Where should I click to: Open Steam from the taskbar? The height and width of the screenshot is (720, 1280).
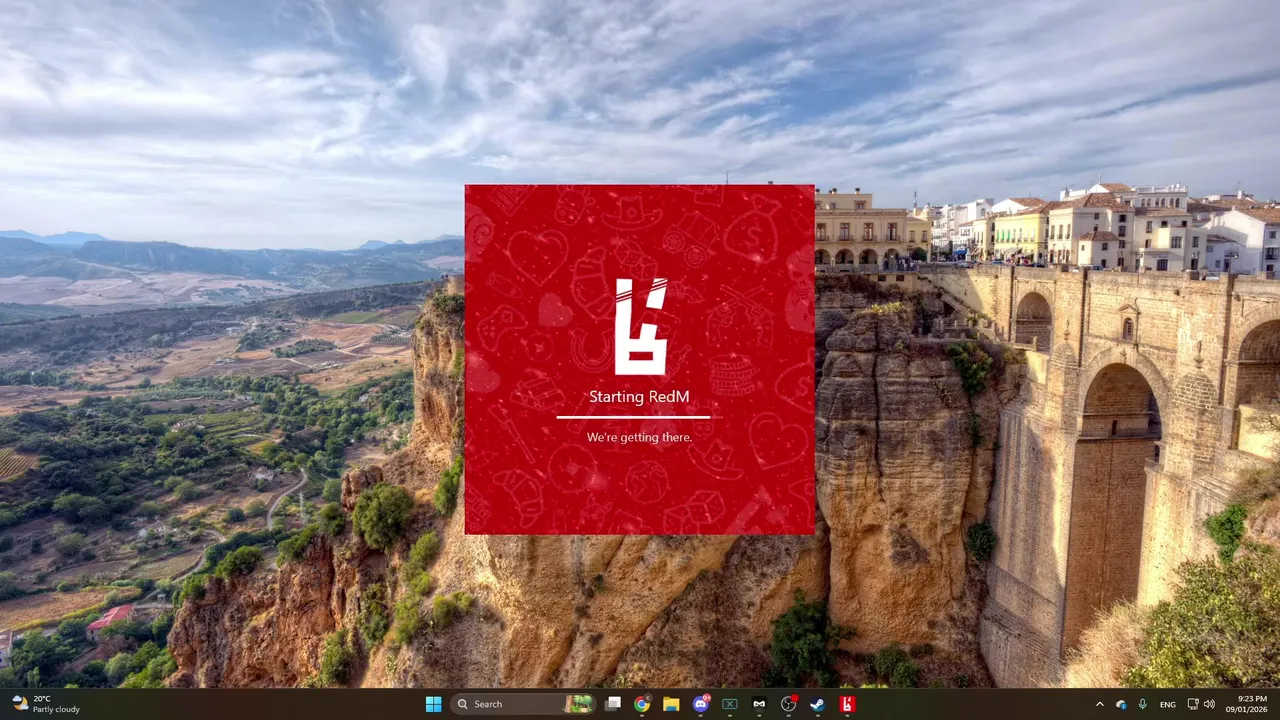coord(818,704)
